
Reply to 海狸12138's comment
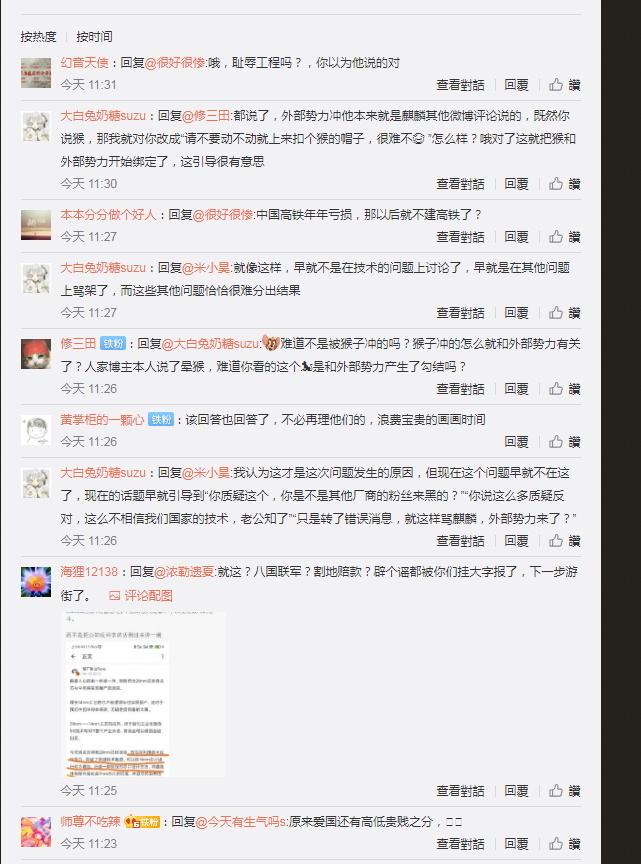516,791
